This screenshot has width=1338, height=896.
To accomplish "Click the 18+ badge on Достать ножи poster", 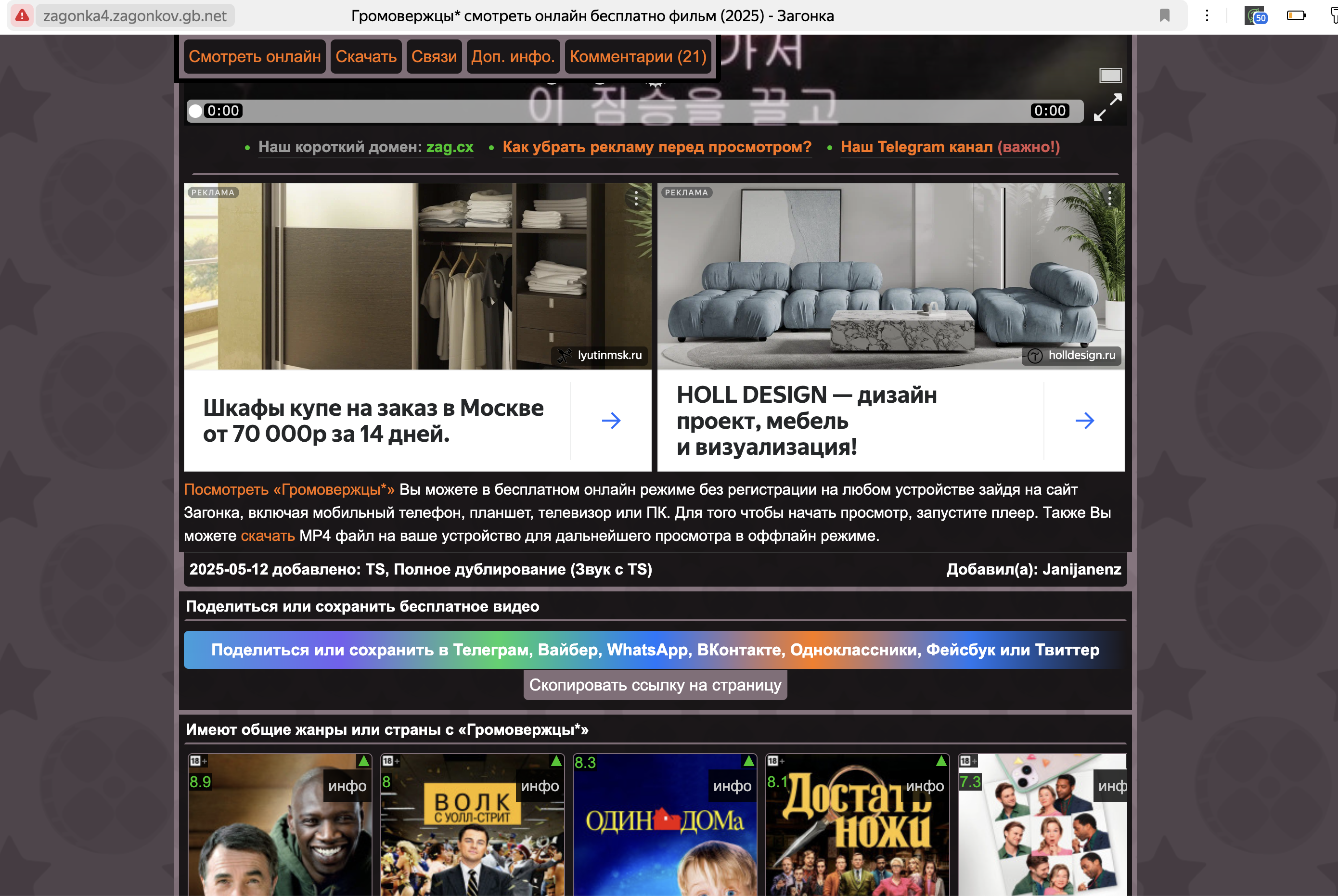I will click(x=775, y=761).
